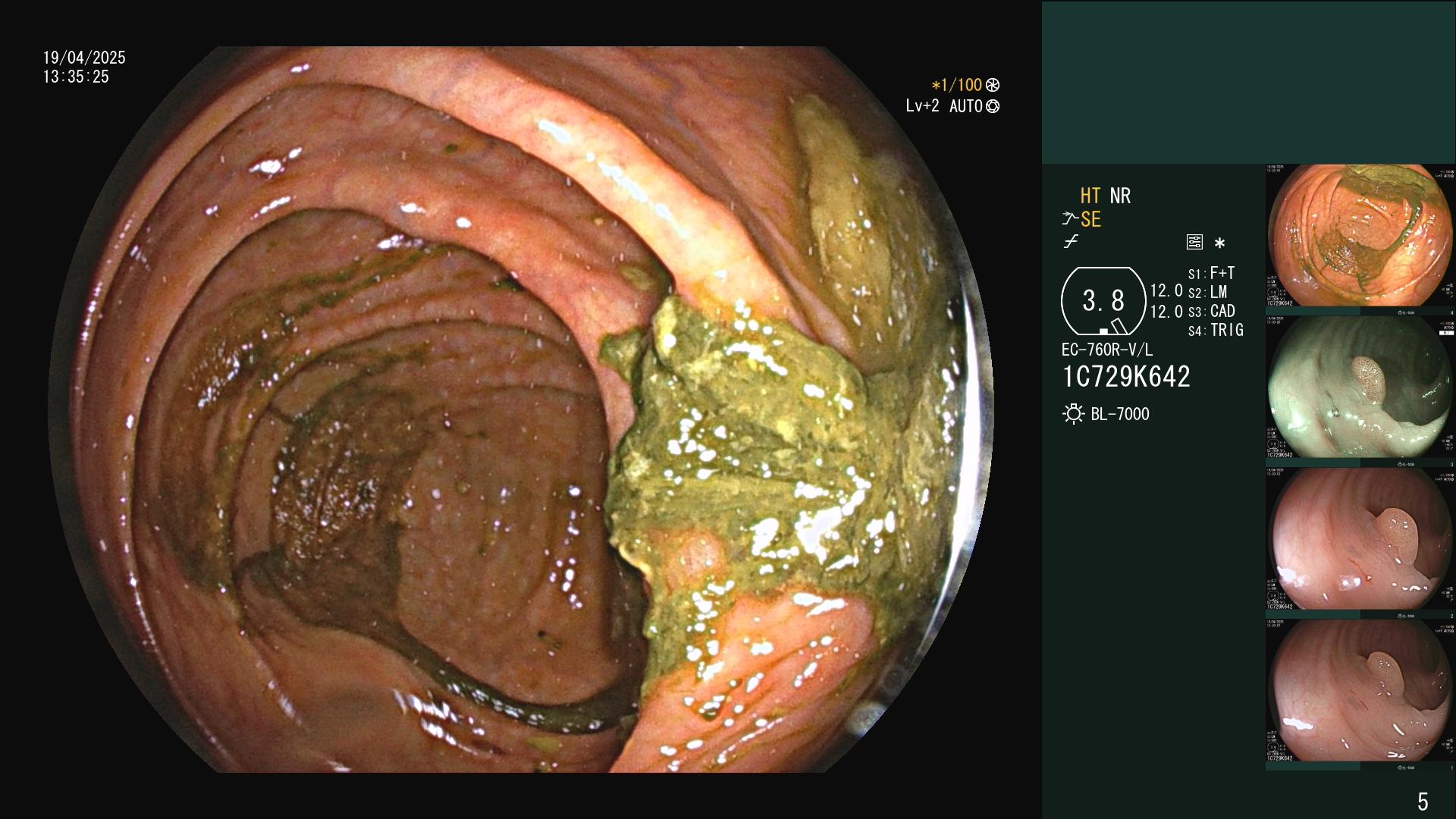Click the 3.8 zoom magnification gauge
The width and height of the screenshot is (1456, 819).
click(1103, 301)
